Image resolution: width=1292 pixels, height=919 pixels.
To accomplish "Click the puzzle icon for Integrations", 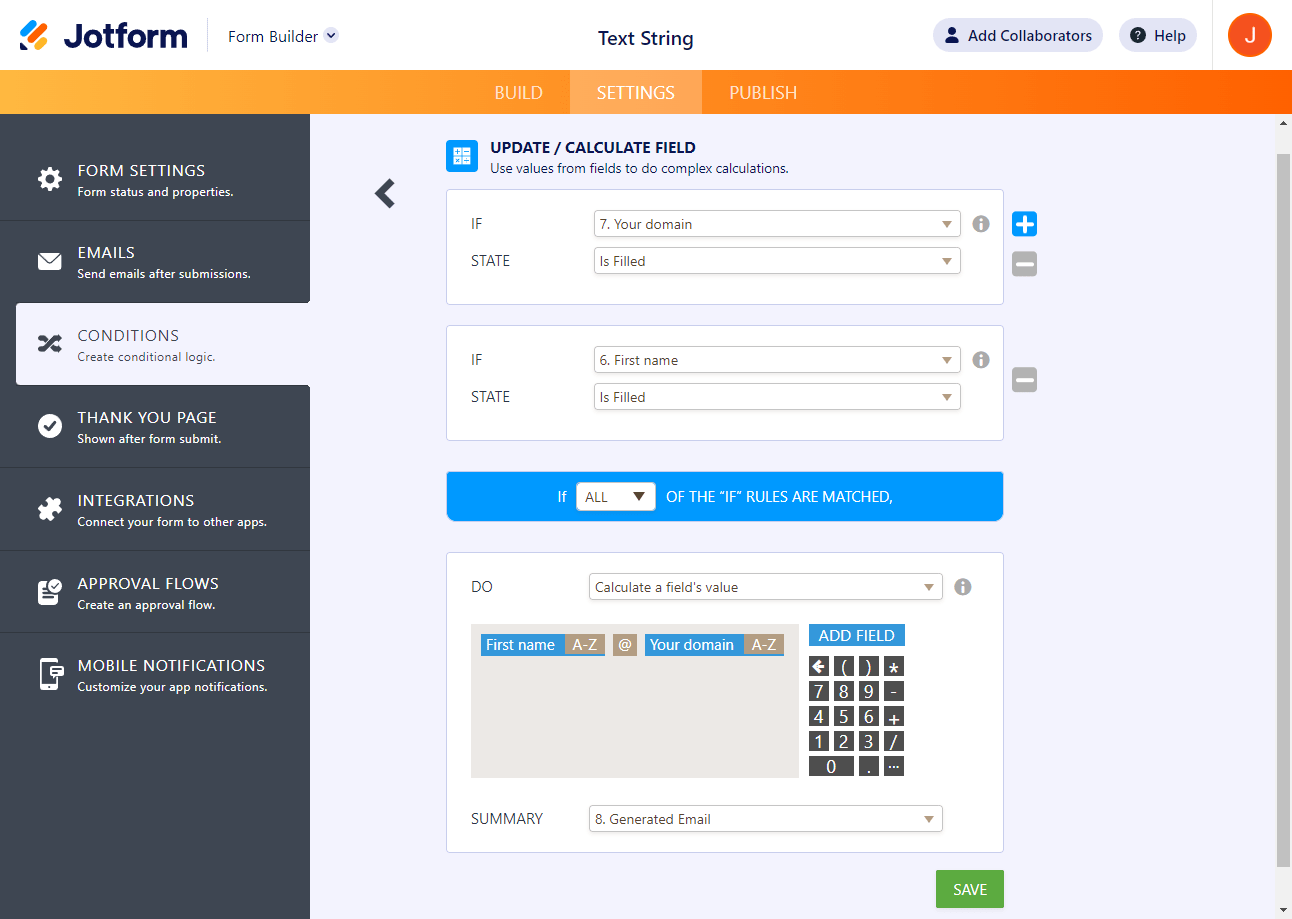I will point(49,509).
